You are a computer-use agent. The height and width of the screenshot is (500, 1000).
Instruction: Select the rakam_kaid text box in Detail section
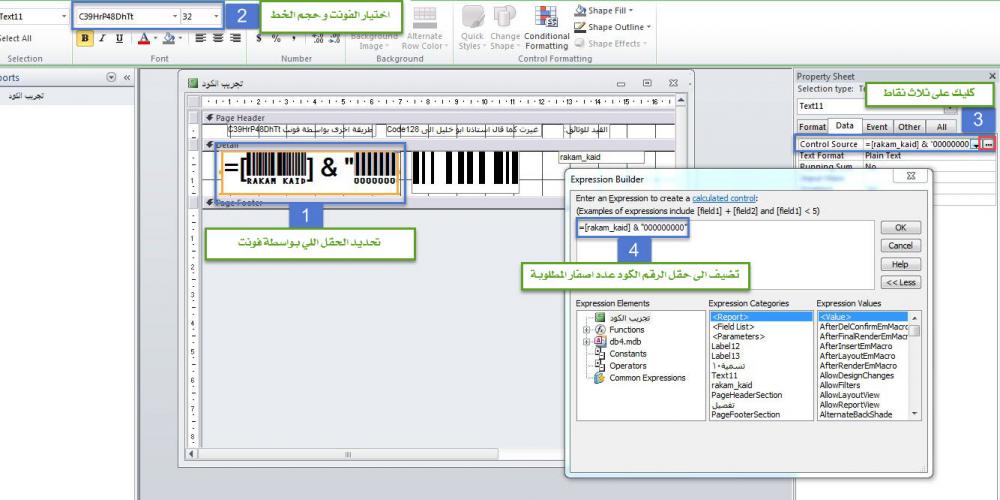pos(601,157)
